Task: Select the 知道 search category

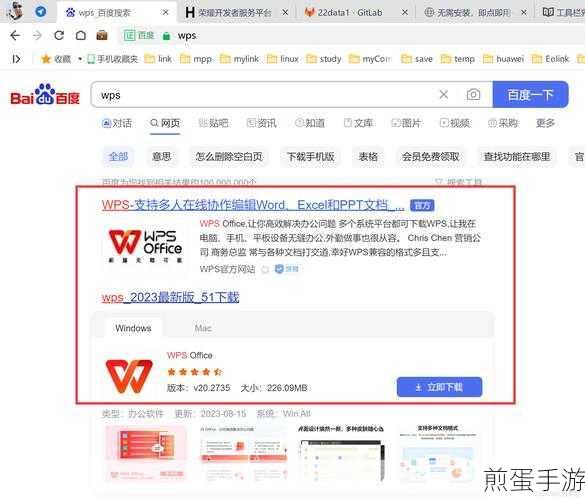Action: pyautogui.click(x=310, y=123)
